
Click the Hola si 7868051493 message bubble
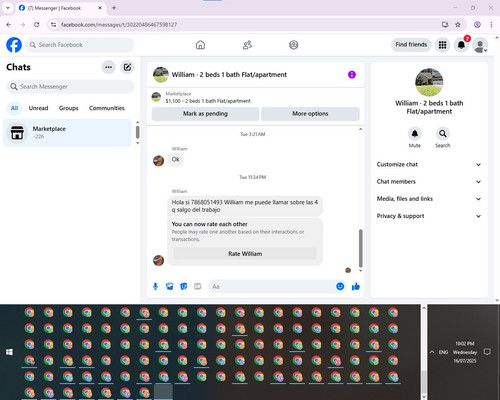(245, 206)
